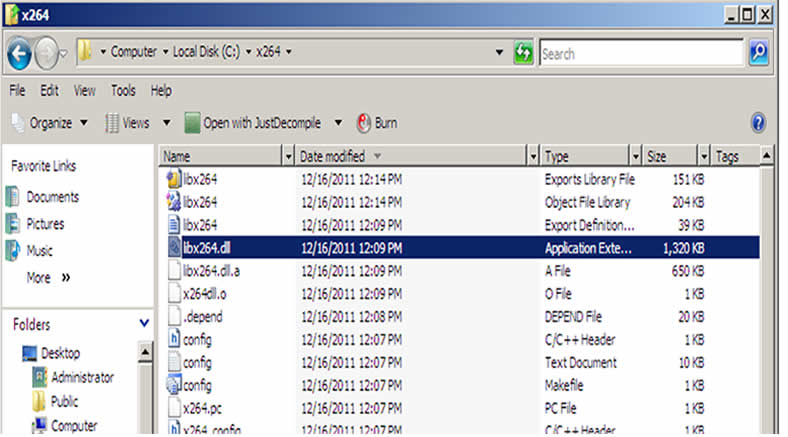Sort by the Type column header

(584, 156)
